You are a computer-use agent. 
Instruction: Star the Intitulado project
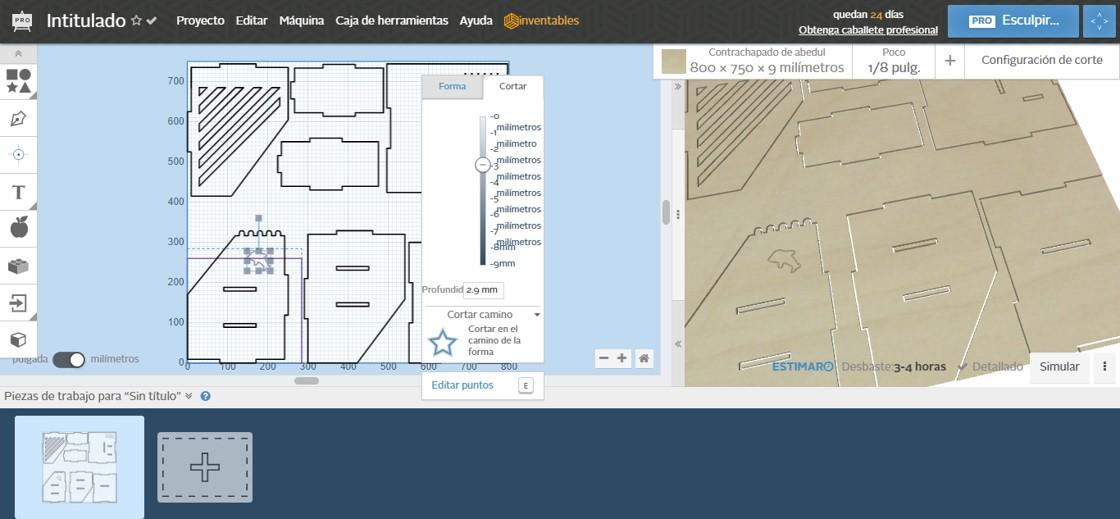136,21
